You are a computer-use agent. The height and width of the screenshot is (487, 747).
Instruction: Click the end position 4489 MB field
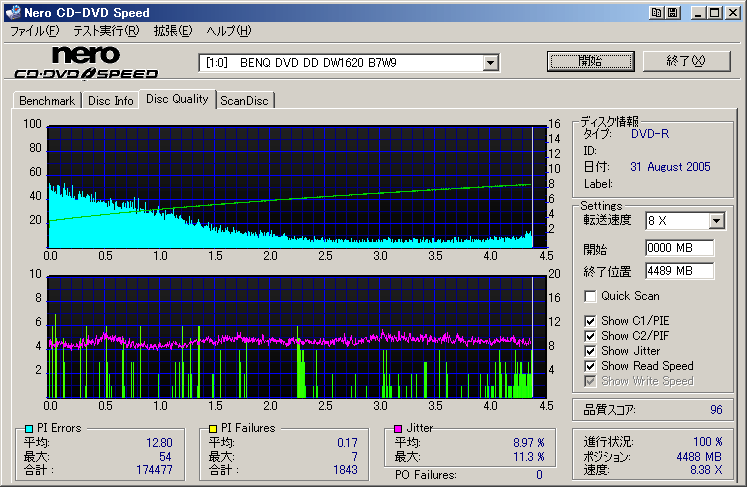(x=680, y=271)
